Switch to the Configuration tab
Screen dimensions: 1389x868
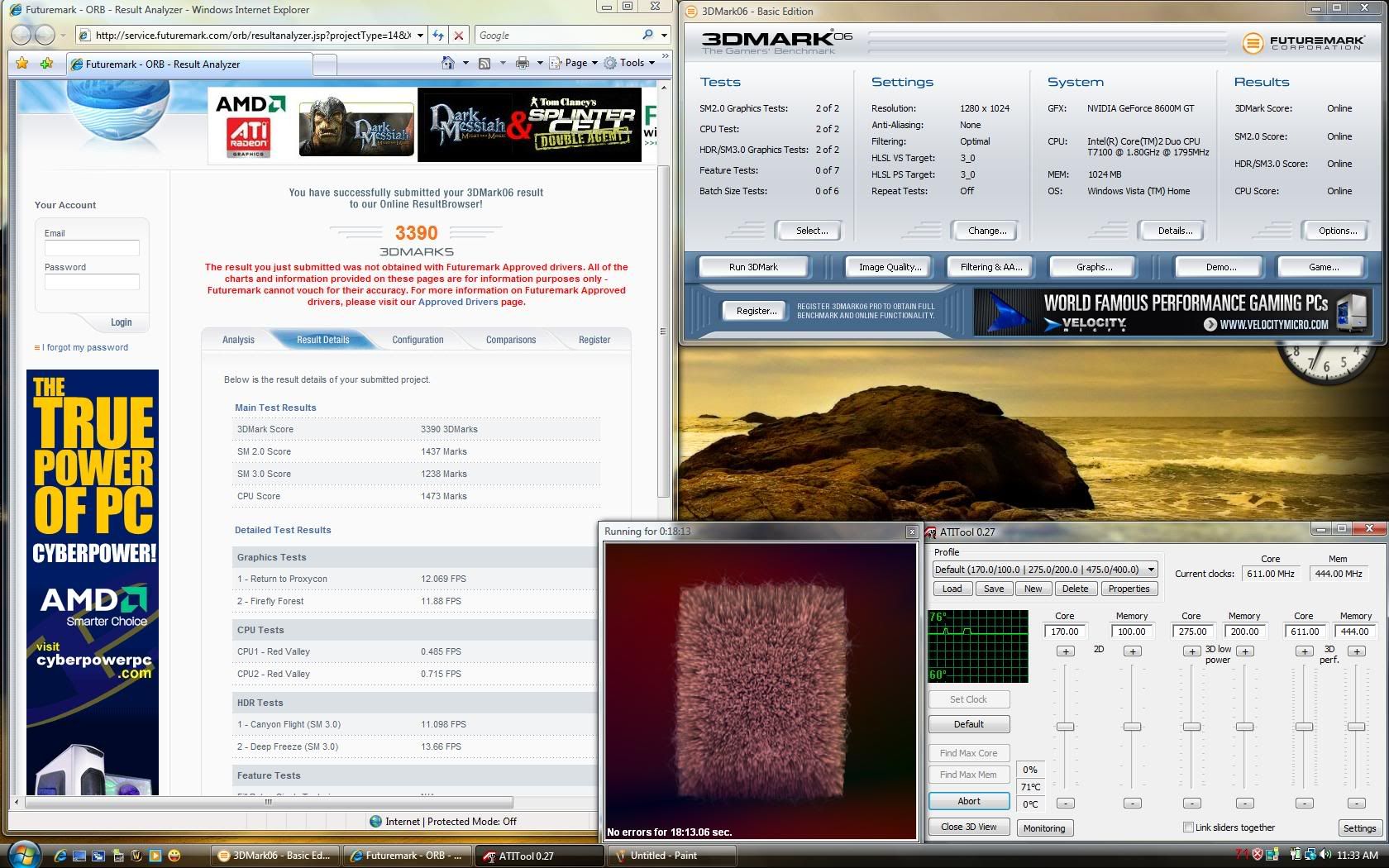pyautogui.click(x=418, y=340)
